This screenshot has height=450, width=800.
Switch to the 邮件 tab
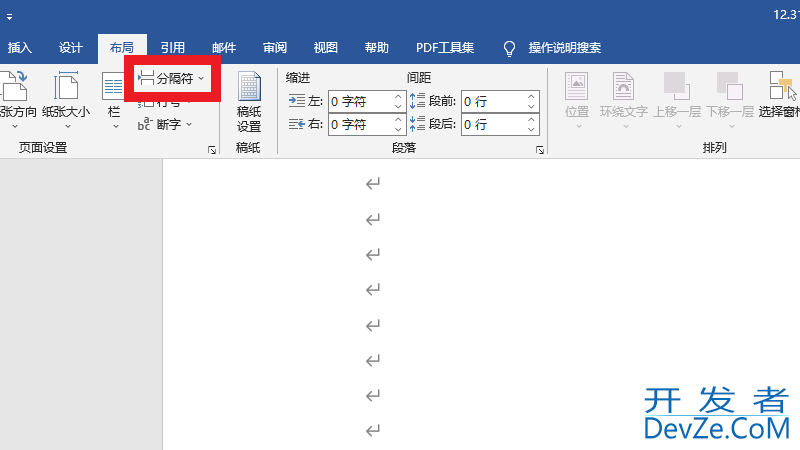pos(223,48)
